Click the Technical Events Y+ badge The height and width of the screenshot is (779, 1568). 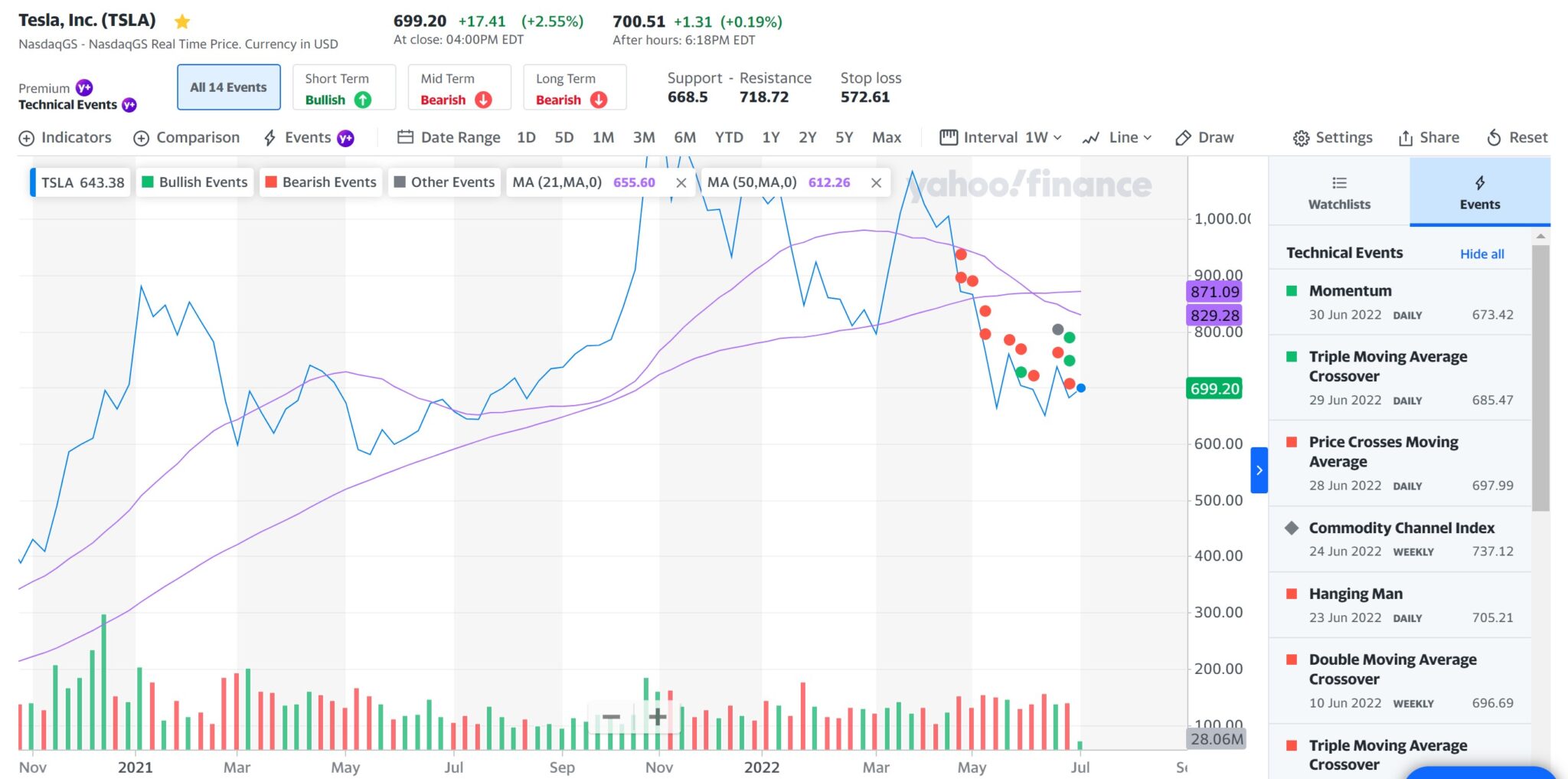click(129, 105)
